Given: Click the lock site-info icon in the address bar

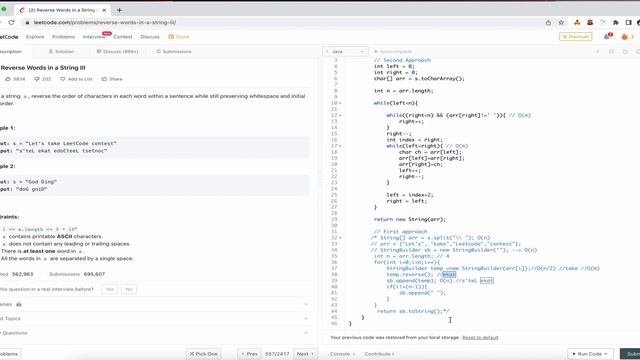Looking at the screenshot, I should 27,22.
